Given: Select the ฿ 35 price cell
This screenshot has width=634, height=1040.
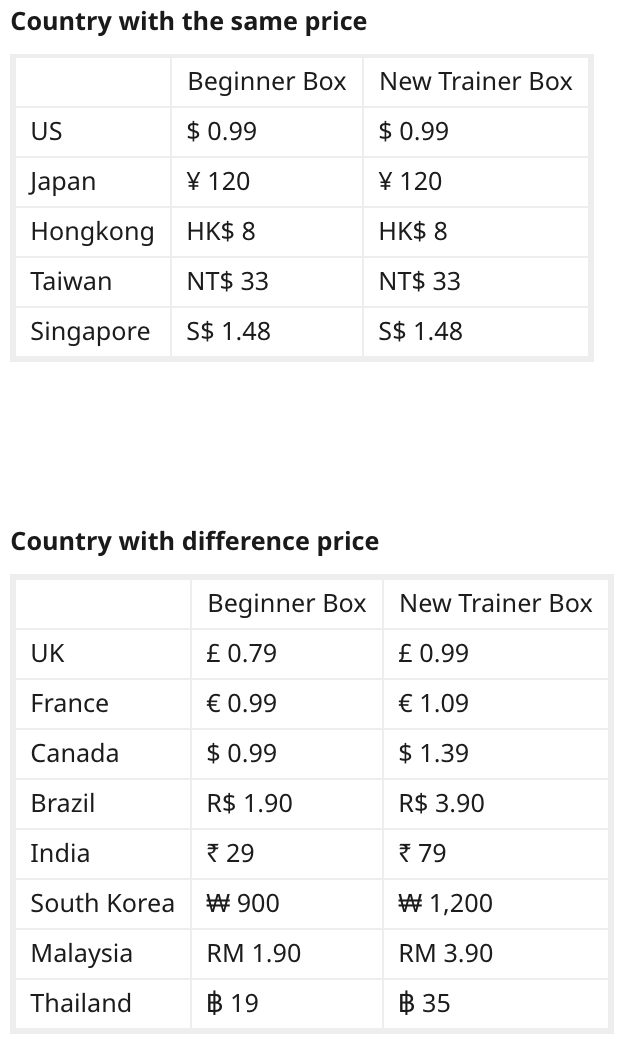Looking at the screenshot, I should (424, 1004).
